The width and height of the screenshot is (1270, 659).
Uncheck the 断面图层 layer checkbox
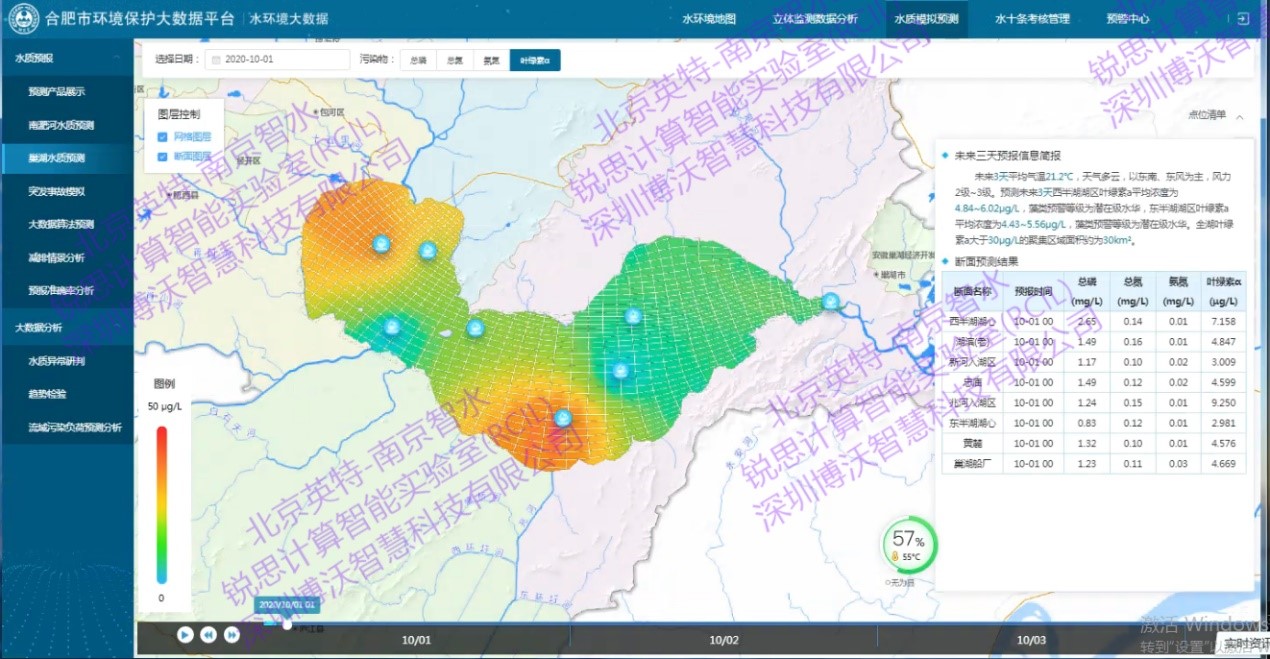pyautogui.click(x=163, y=157)
